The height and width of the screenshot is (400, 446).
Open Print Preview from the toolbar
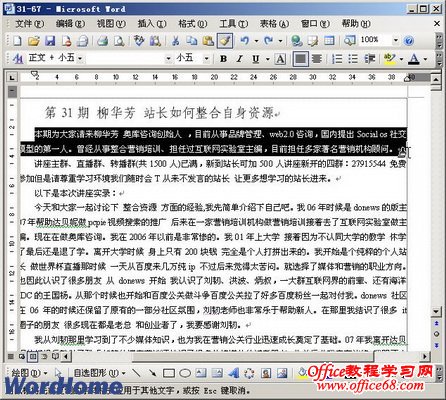click(x=119, y=41)
